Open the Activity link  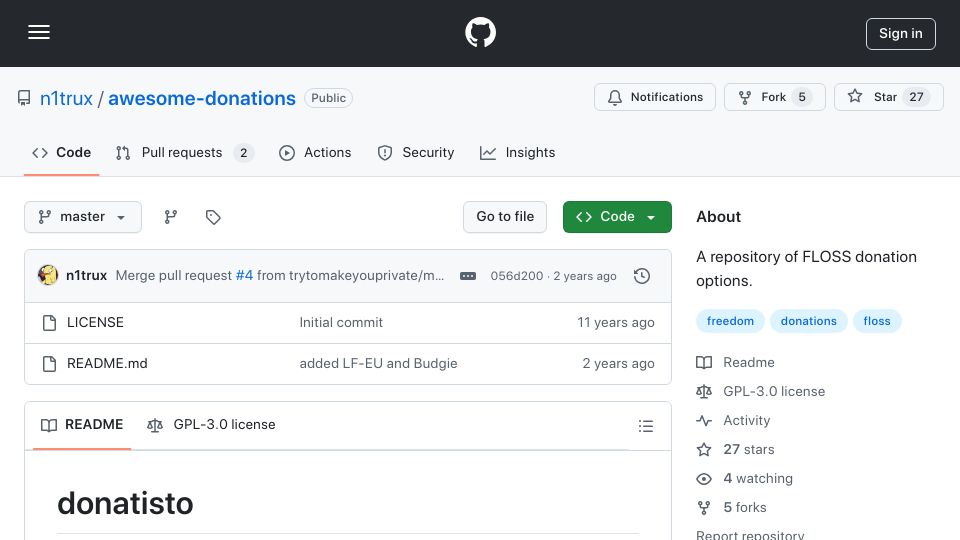click(x=733, y=421)
